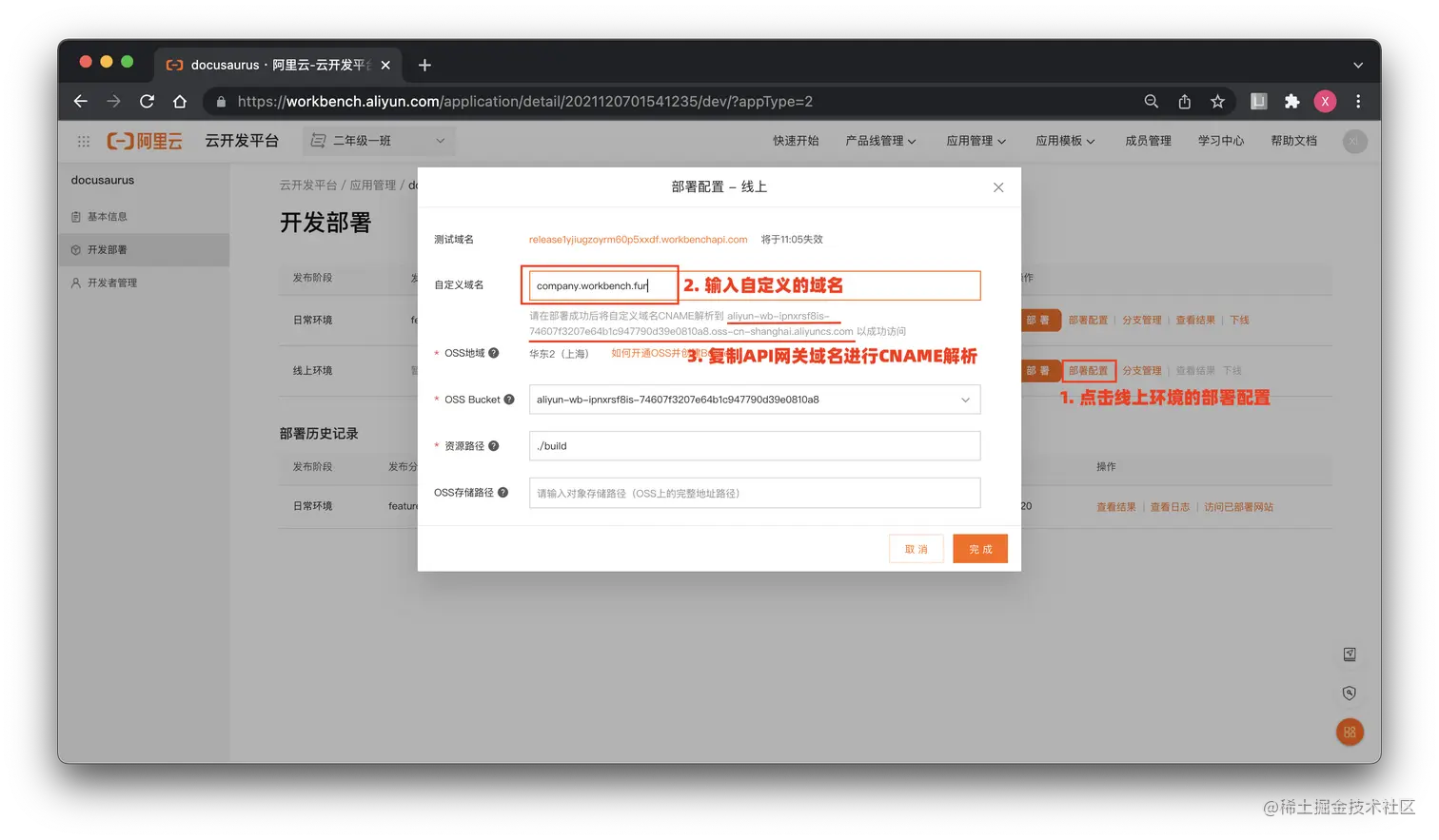1439x840 pixels.
Task: Open a new browser tab
Action: pos(424,65)
